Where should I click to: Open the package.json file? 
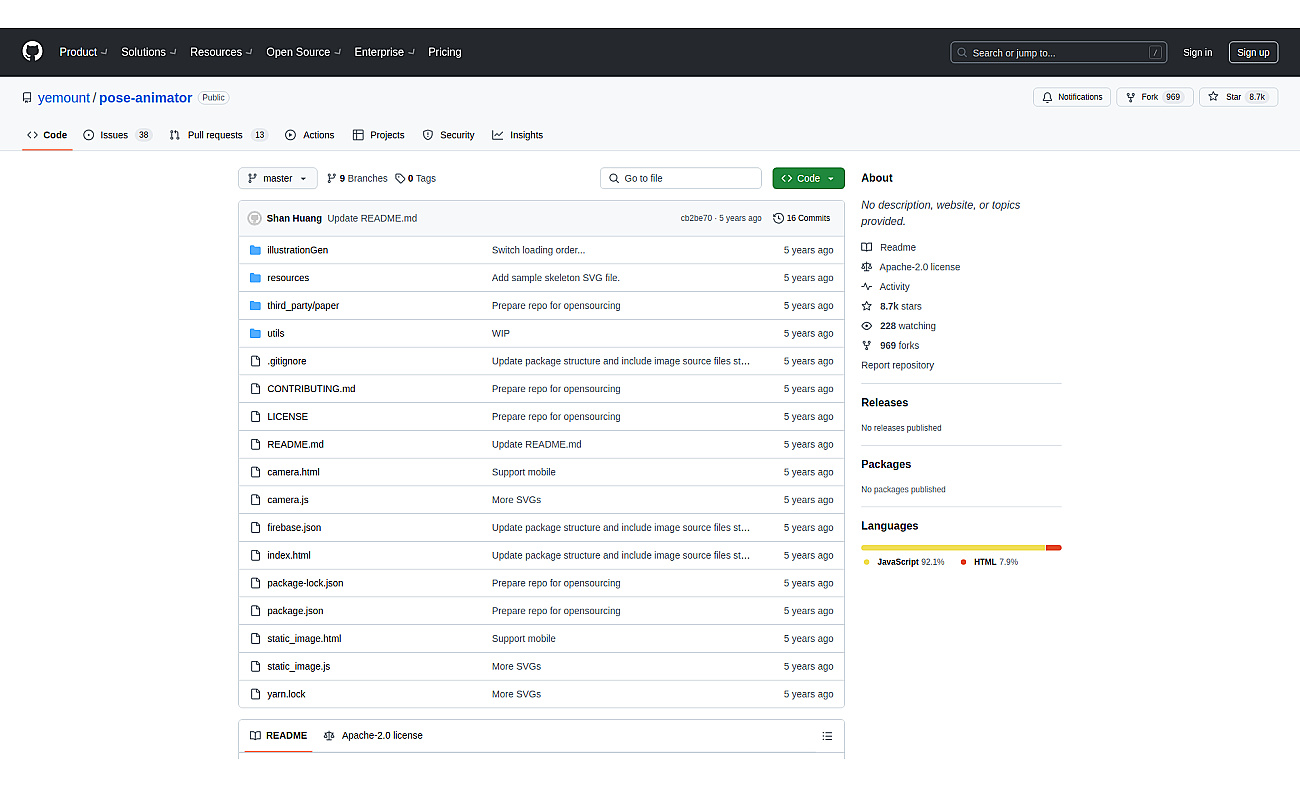pos(295,611)
